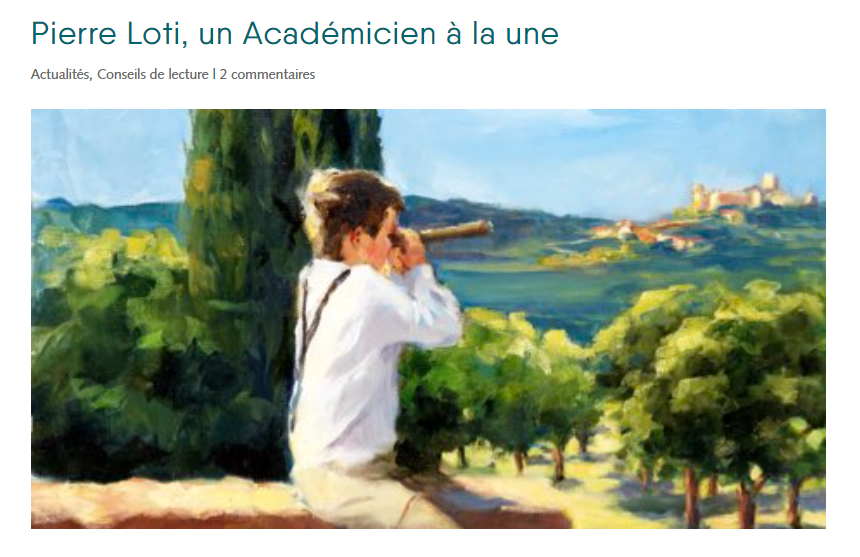Select the hilltop castle in the painting

752,195
